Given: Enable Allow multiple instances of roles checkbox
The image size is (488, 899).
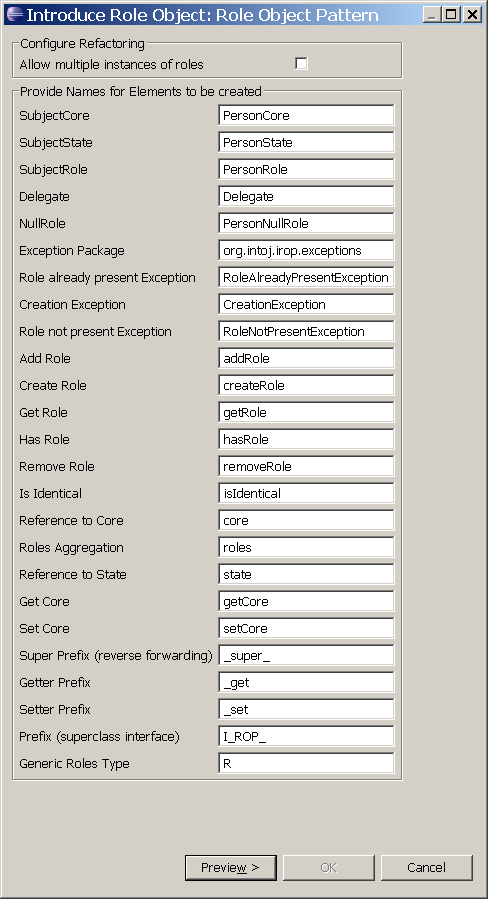Looking at the screenshot, I should coord(301,64).
